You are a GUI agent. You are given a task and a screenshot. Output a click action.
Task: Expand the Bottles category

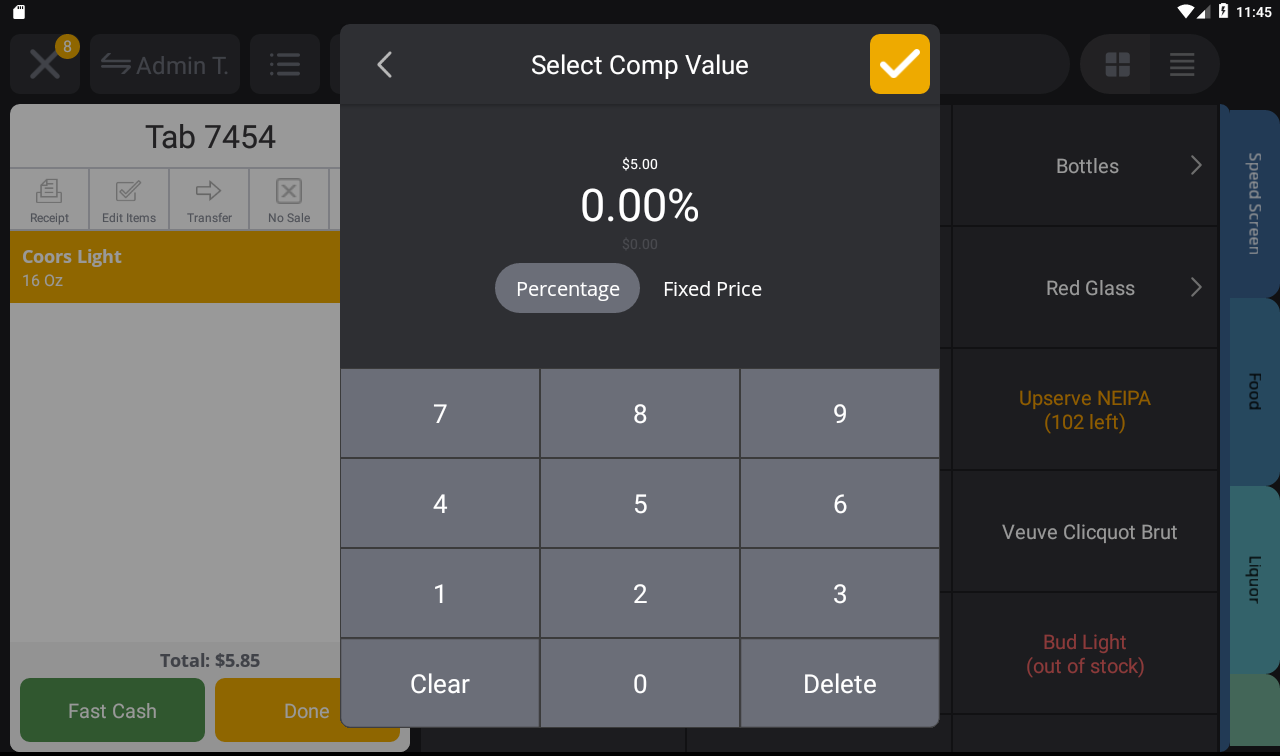(x=1085, y=166)
